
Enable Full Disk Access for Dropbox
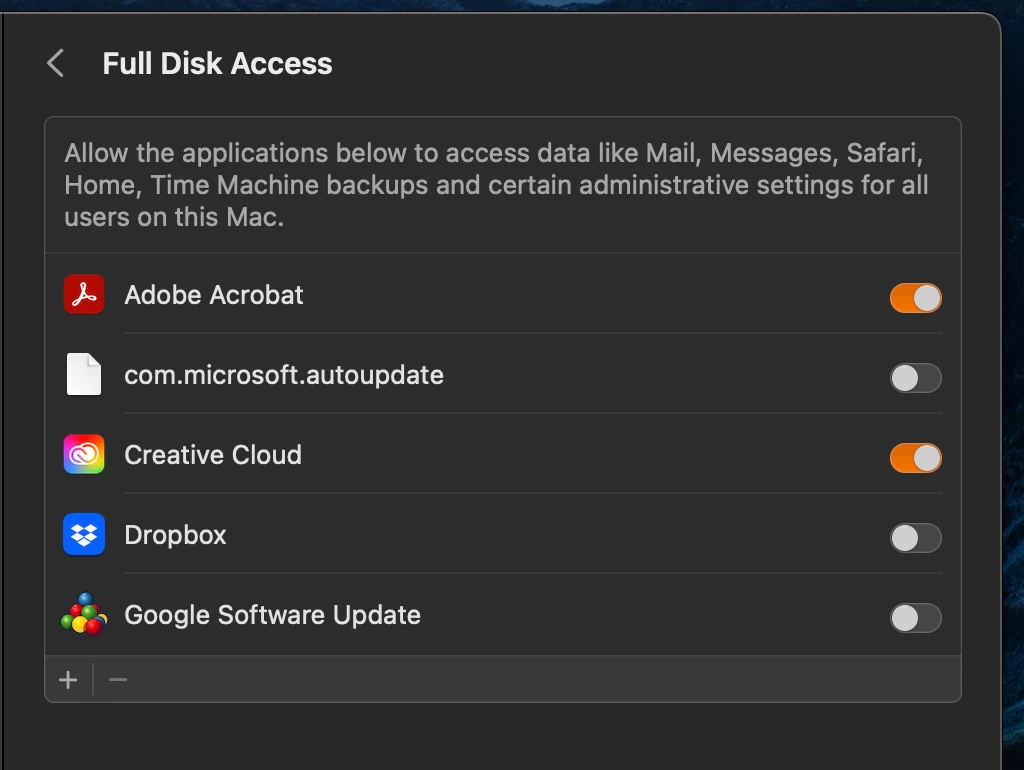[915, 538]
